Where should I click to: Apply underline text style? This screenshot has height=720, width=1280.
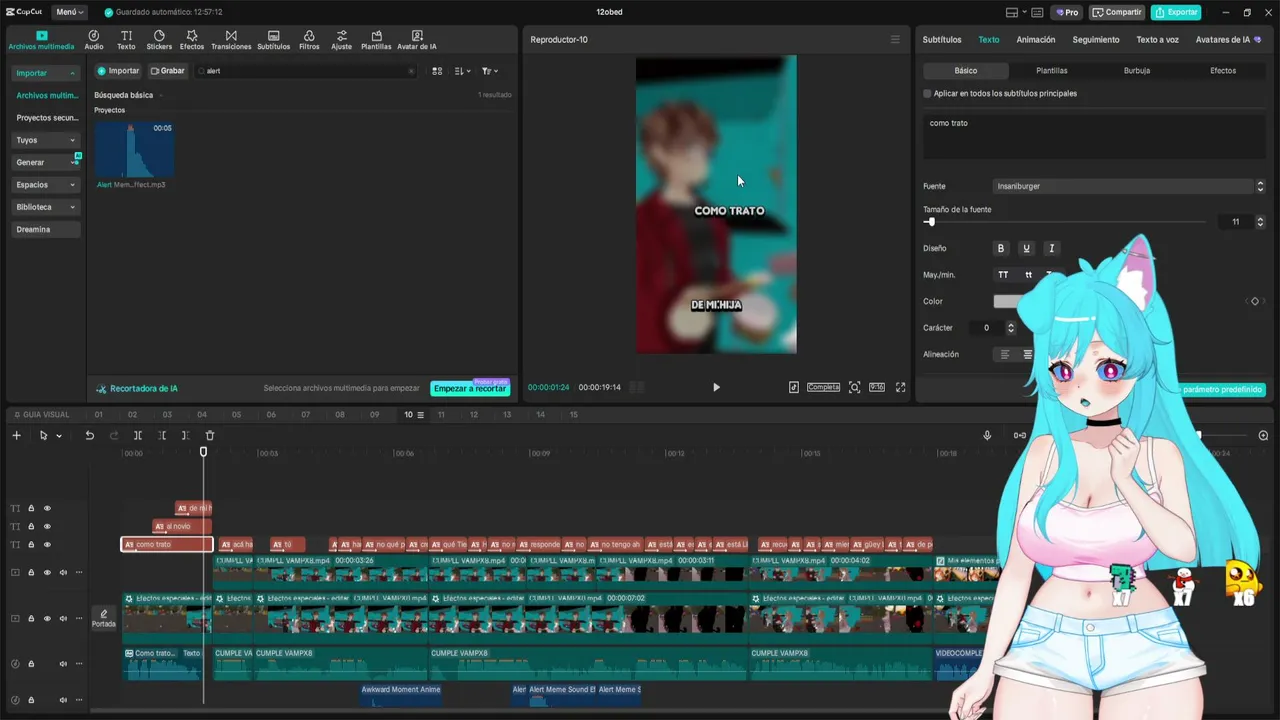click(1026, 248)
